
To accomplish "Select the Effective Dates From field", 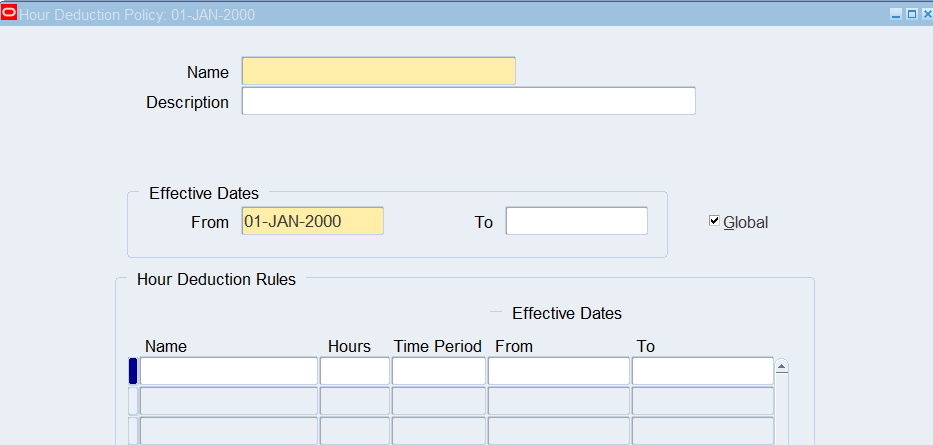I will (x=312, y=222).
